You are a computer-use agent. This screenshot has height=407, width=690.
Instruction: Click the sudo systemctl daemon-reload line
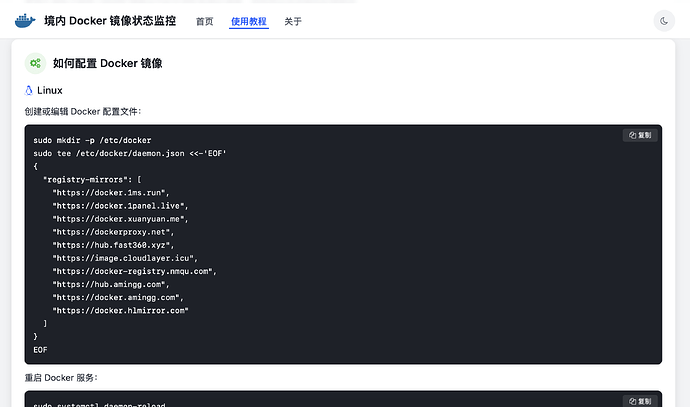point(99,404)
